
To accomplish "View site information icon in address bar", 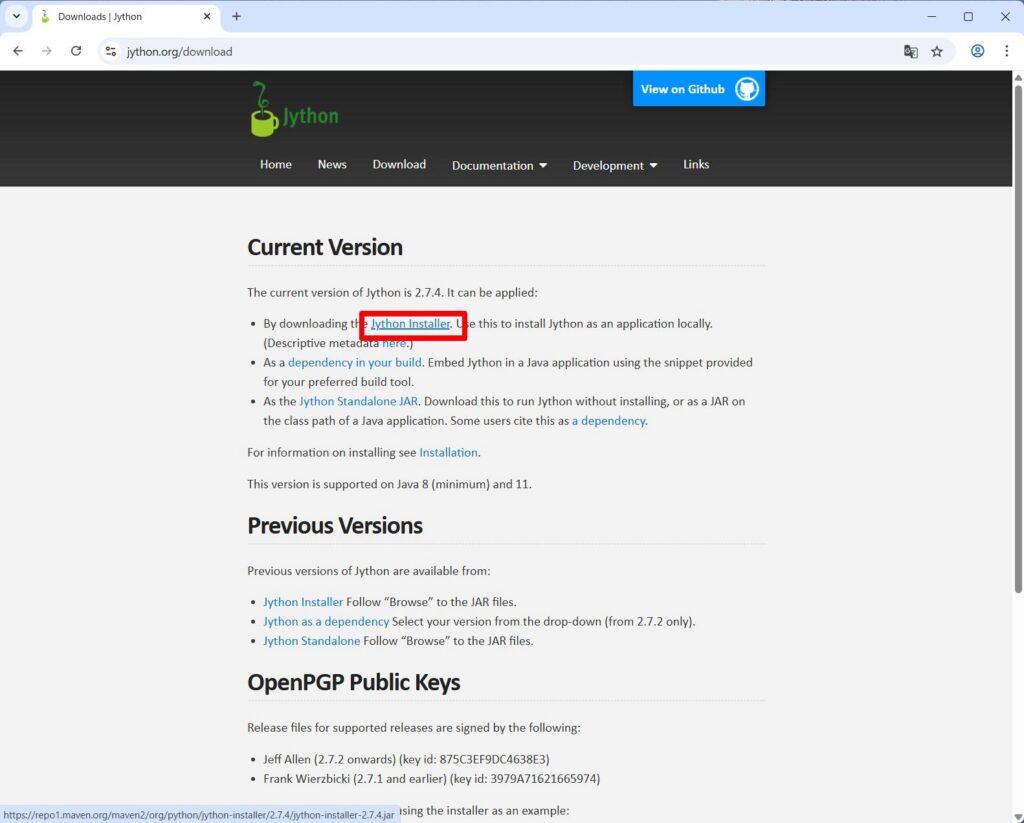I will coord(111,51).
